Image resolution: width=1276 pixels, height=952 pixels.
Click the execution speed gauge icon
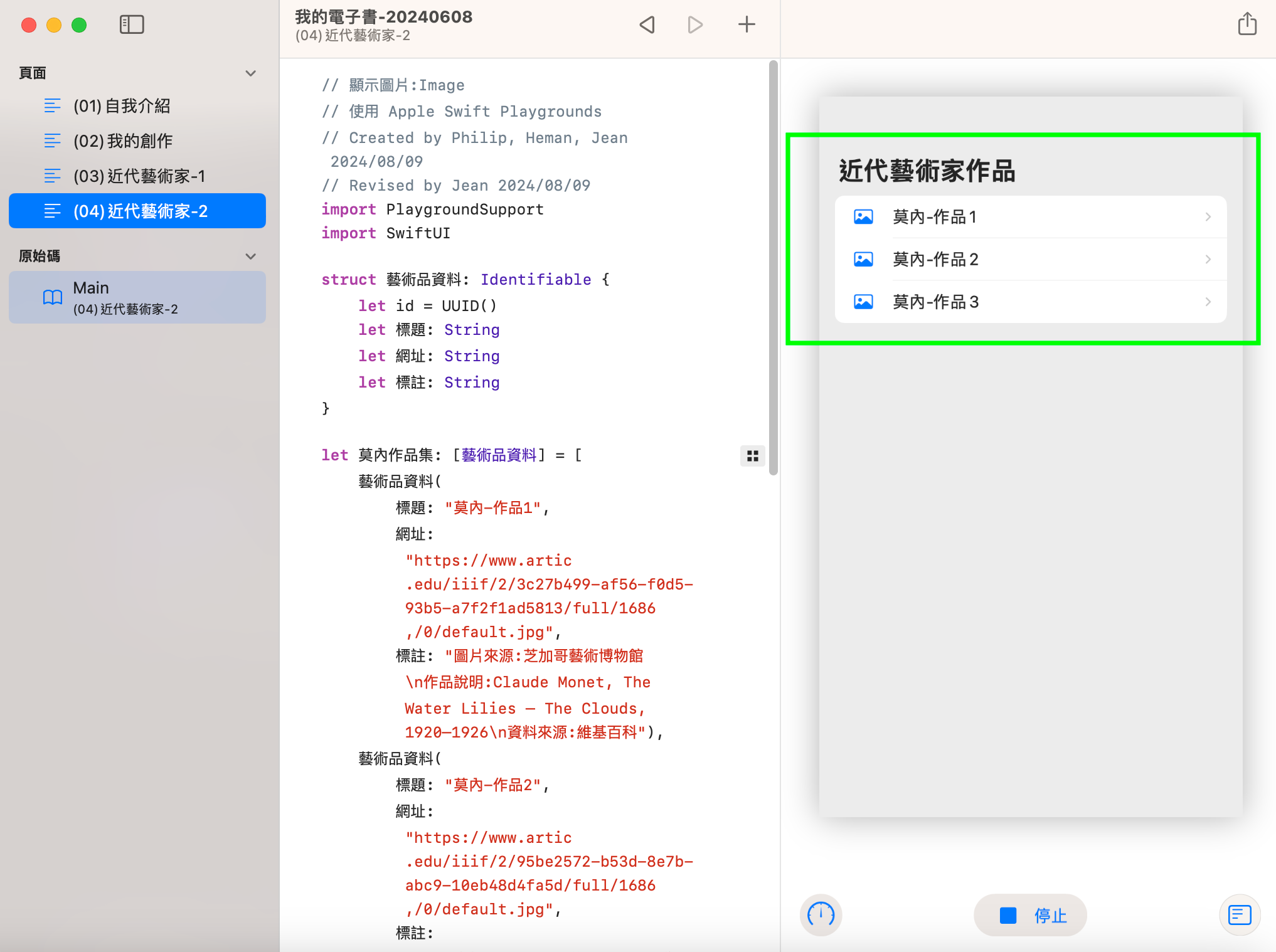point(821,914)
